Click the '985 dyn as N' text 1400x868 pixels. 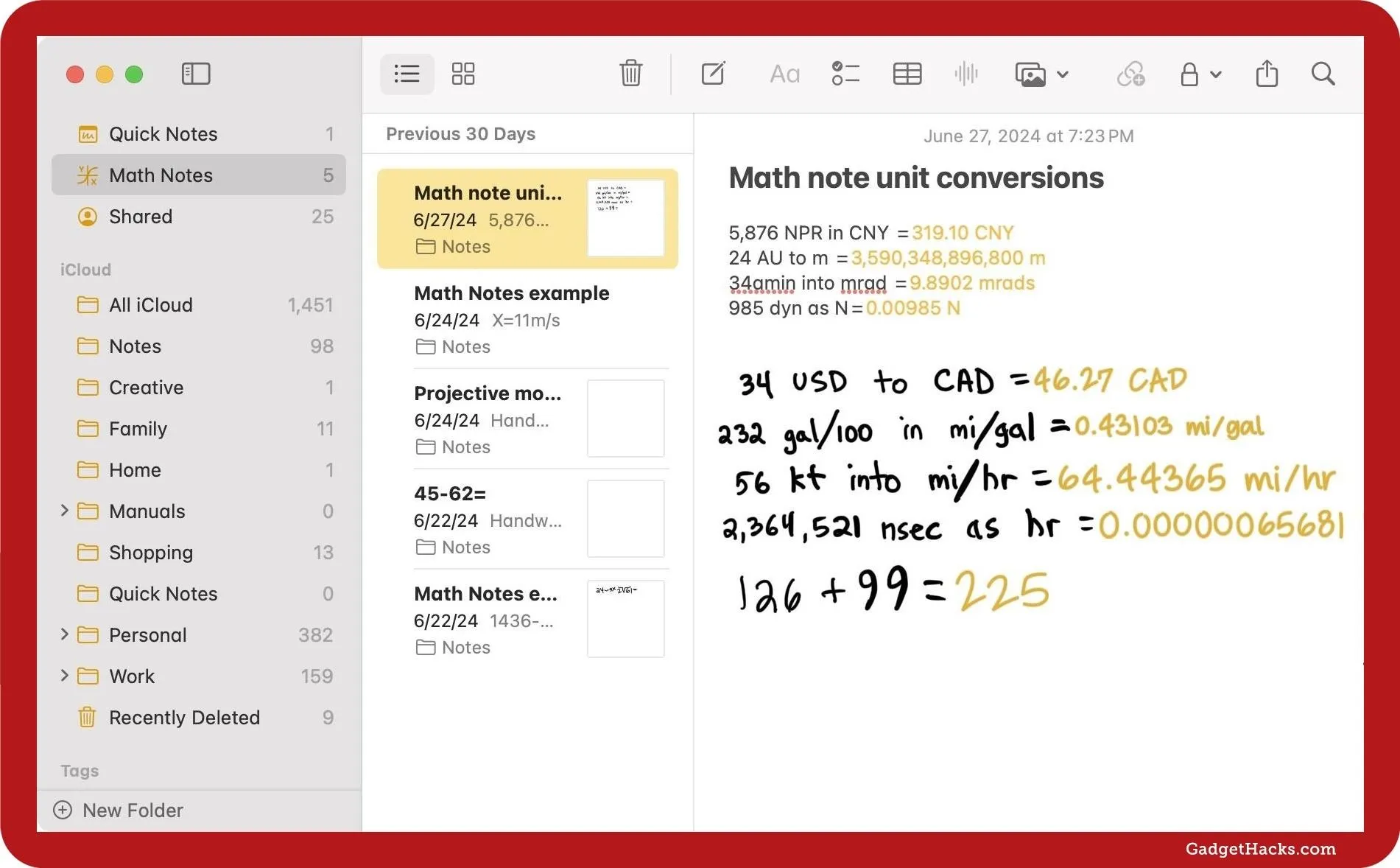point(789,308)
